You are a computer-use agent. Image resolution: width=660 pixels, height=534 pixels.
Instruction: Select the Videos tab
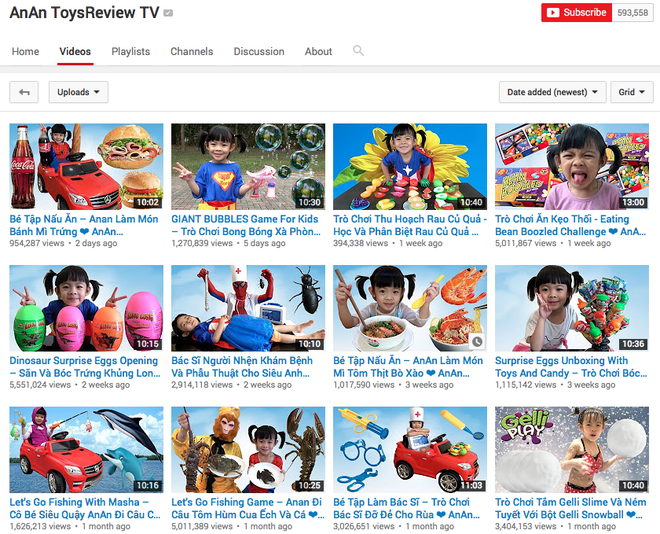point(75,51)
